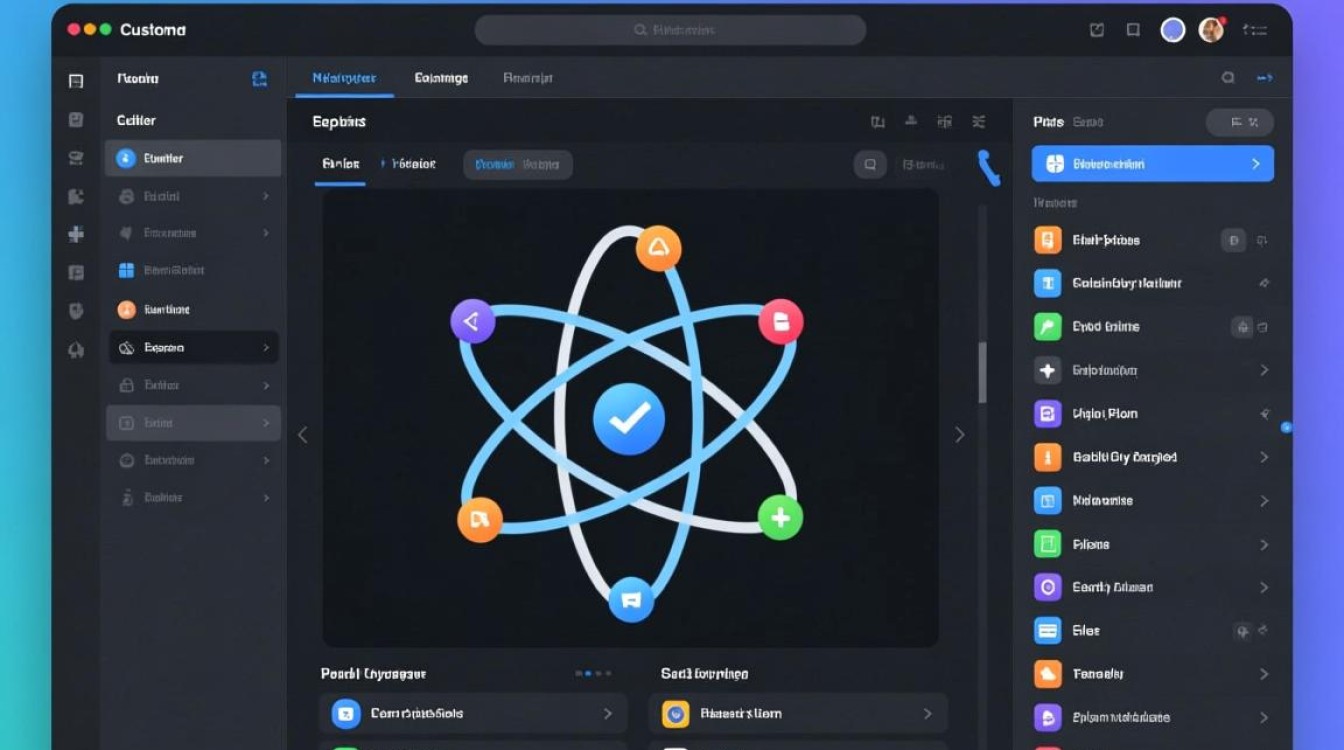
Task: Click the right arrow chevron beside the canvas
Action: coord(959,435)
